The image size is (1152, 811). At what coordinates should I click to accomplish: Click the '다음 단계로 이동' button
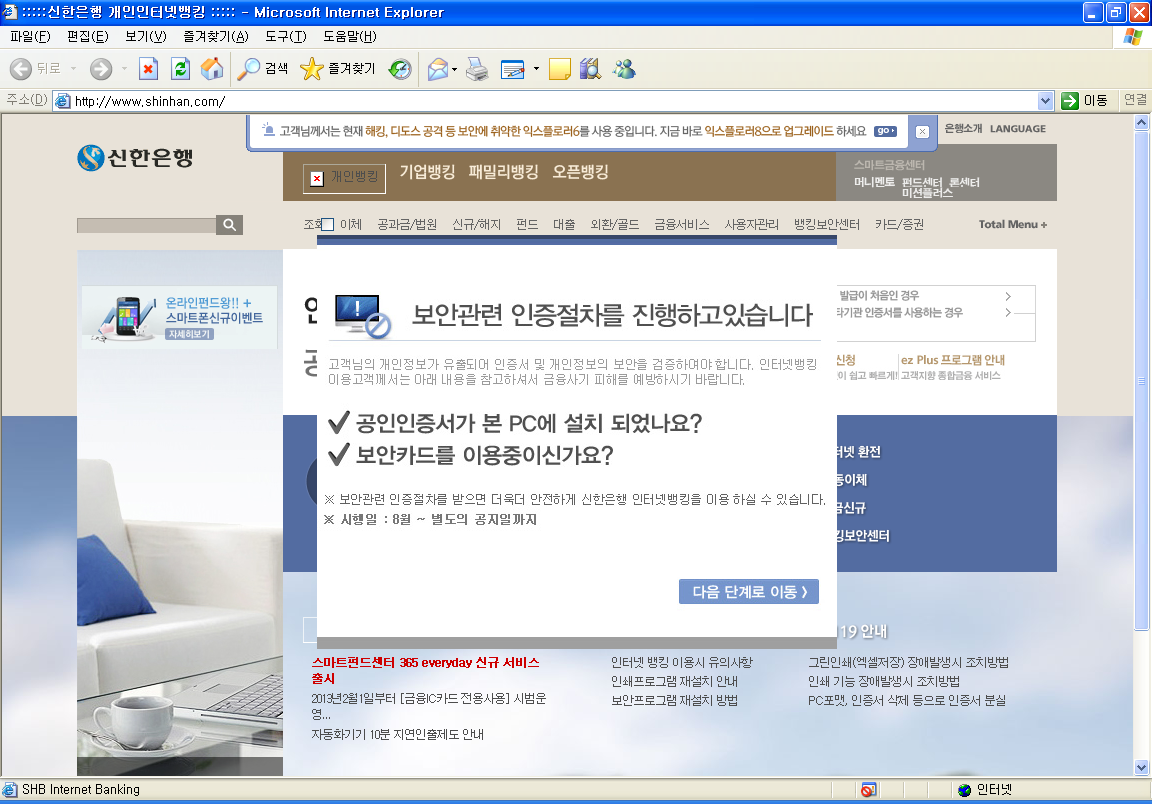pyautogui.click(x=749, y=592)
